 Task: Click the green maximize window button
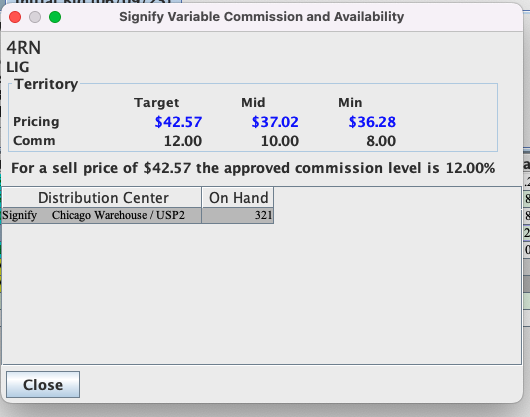pyautogui.click(x=55, y=17)
